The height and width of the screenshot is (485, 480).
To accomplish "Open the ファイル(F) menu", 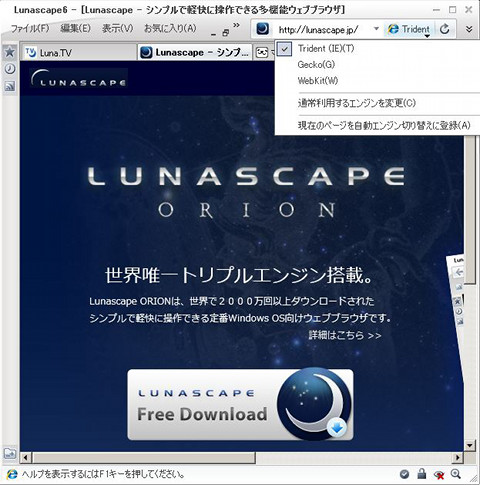I will click(x=30, y=29).
